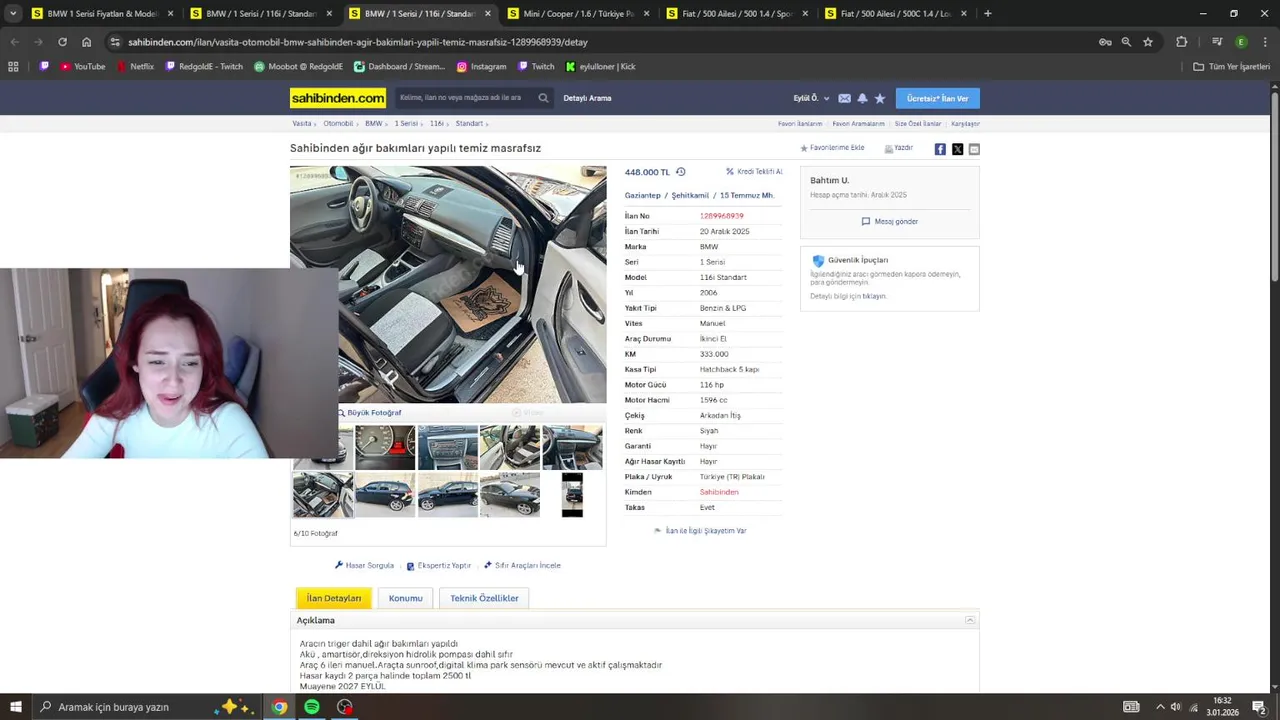The image size is (1280, 720).
Task: Open Chrome profile avatar E
Action: [x=1241, y=42]
